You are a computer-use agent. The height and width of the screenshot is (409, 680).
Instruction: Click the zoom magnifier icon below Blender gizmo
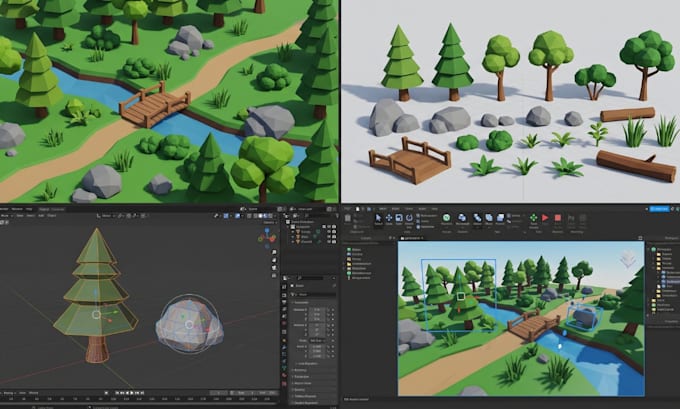tap(274, 252)
